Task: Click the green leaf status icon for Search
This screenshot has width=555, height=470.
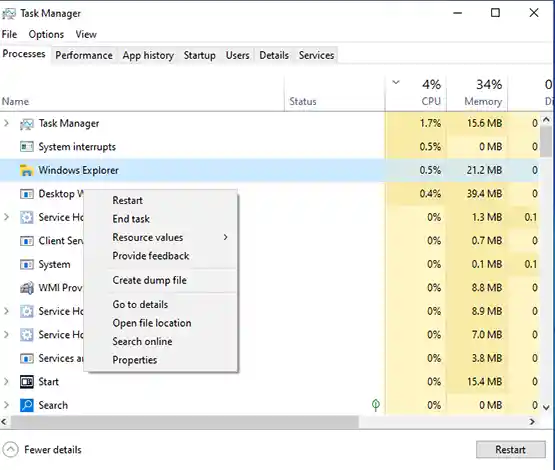Action: pos(376,405)
